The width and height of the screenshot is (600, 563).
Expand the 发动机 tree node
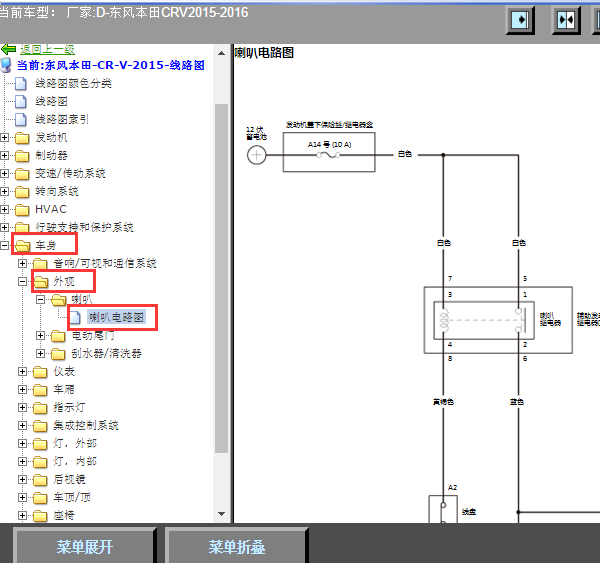(x=4, y=137)
